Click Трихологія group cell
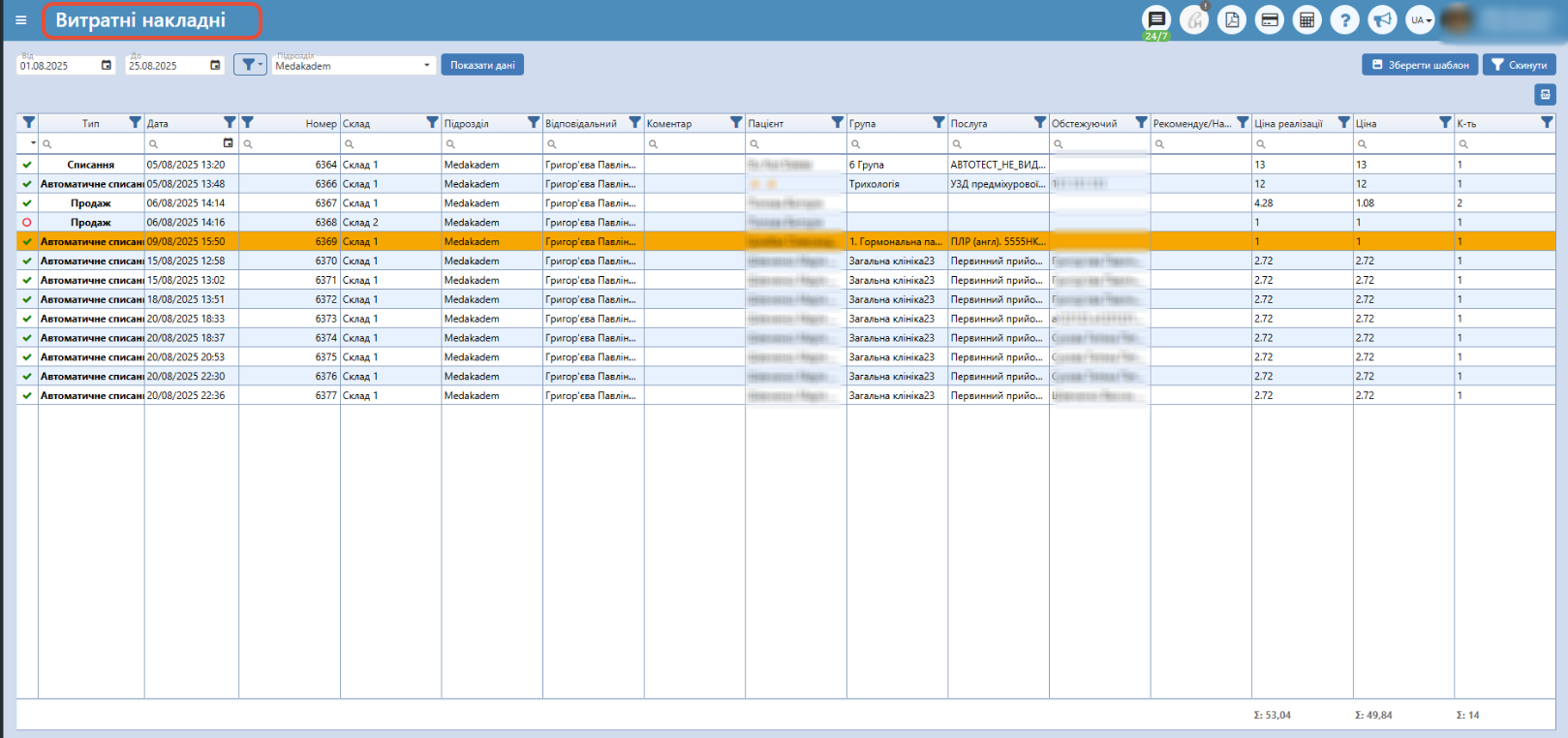Image resolution: width=1568 pixels, height=738 pixels. click(x=897, y=184)
